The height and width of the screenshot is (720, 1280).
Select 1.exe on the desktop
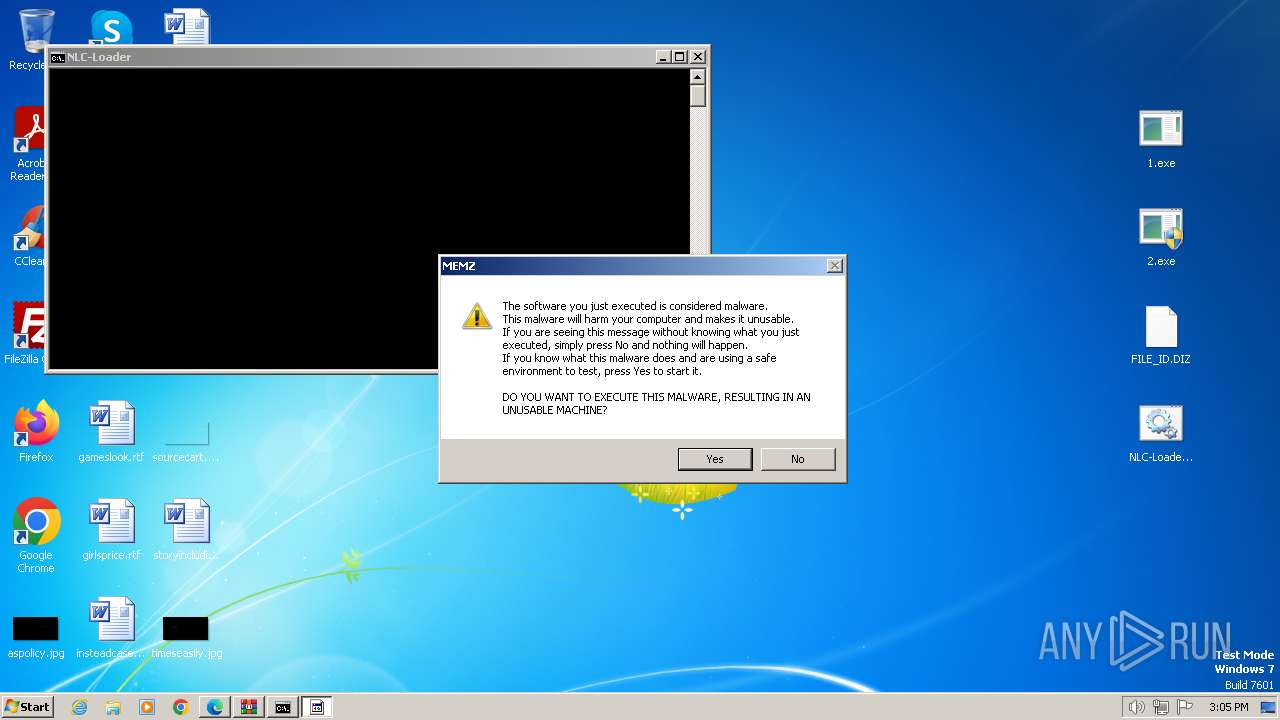click(x=1161, y=139)
